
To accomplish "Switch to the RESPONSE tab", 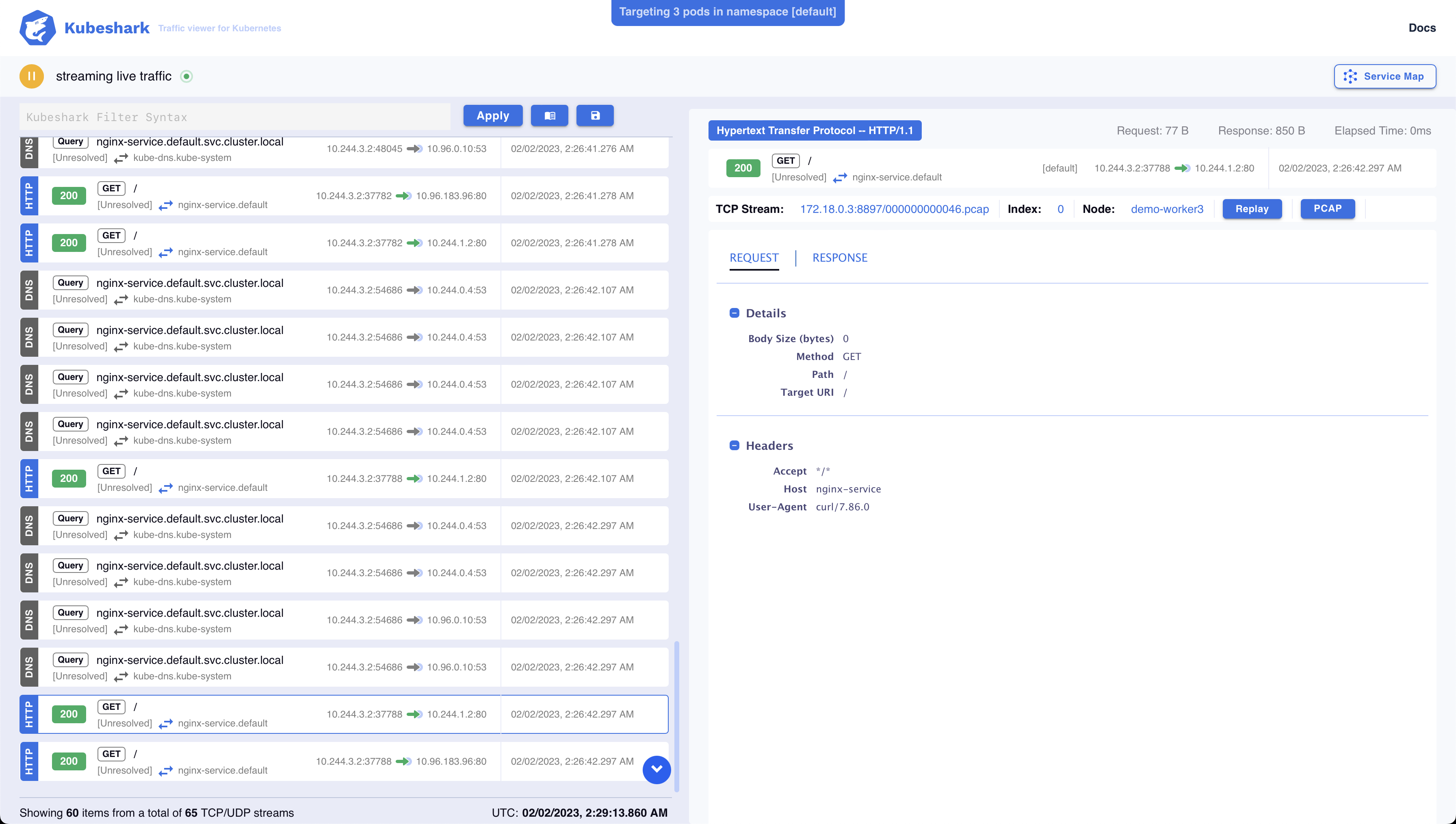I will click(839, 258).
